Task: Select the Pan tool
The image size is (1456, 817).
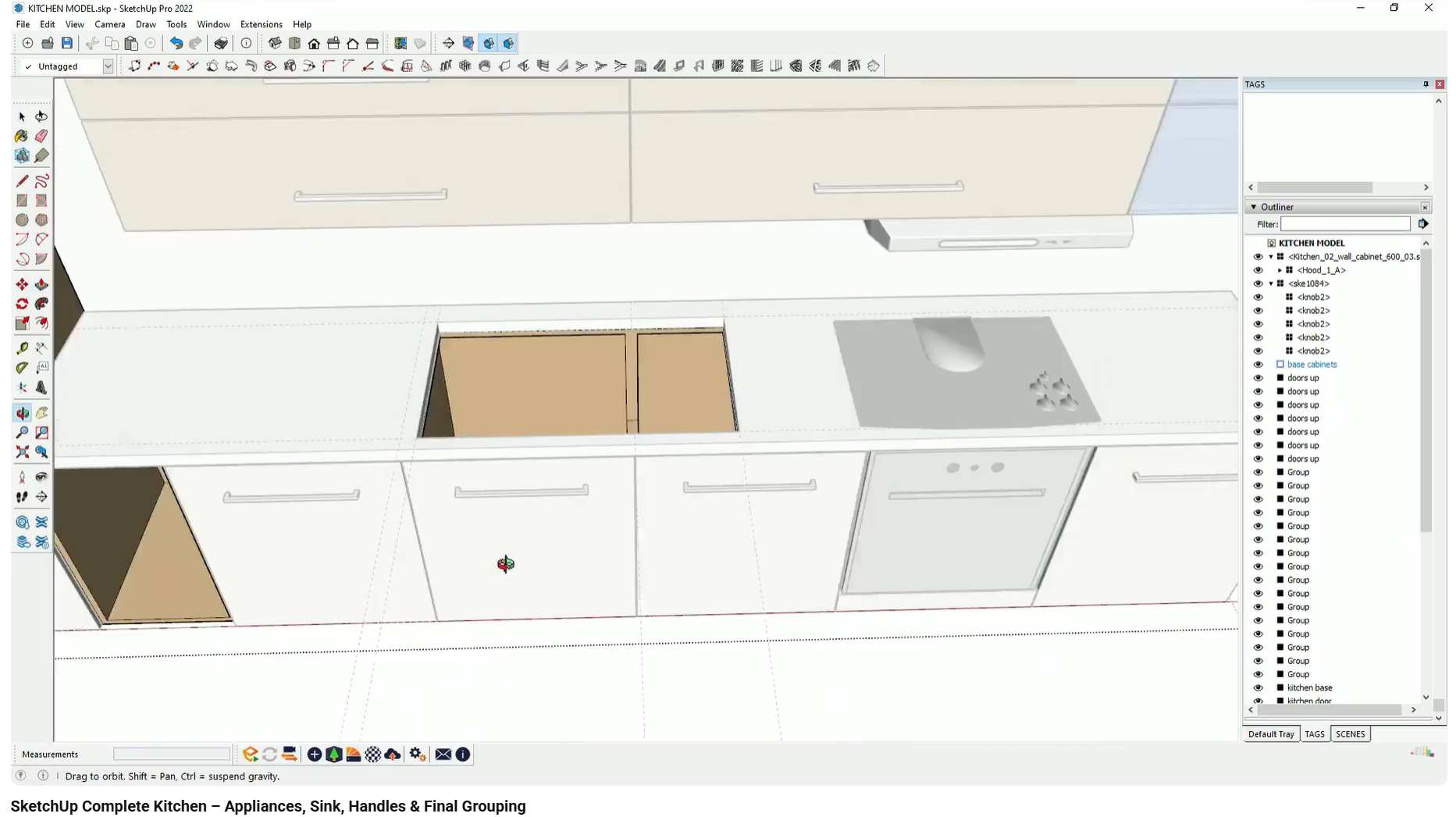Action: [41, 413]
